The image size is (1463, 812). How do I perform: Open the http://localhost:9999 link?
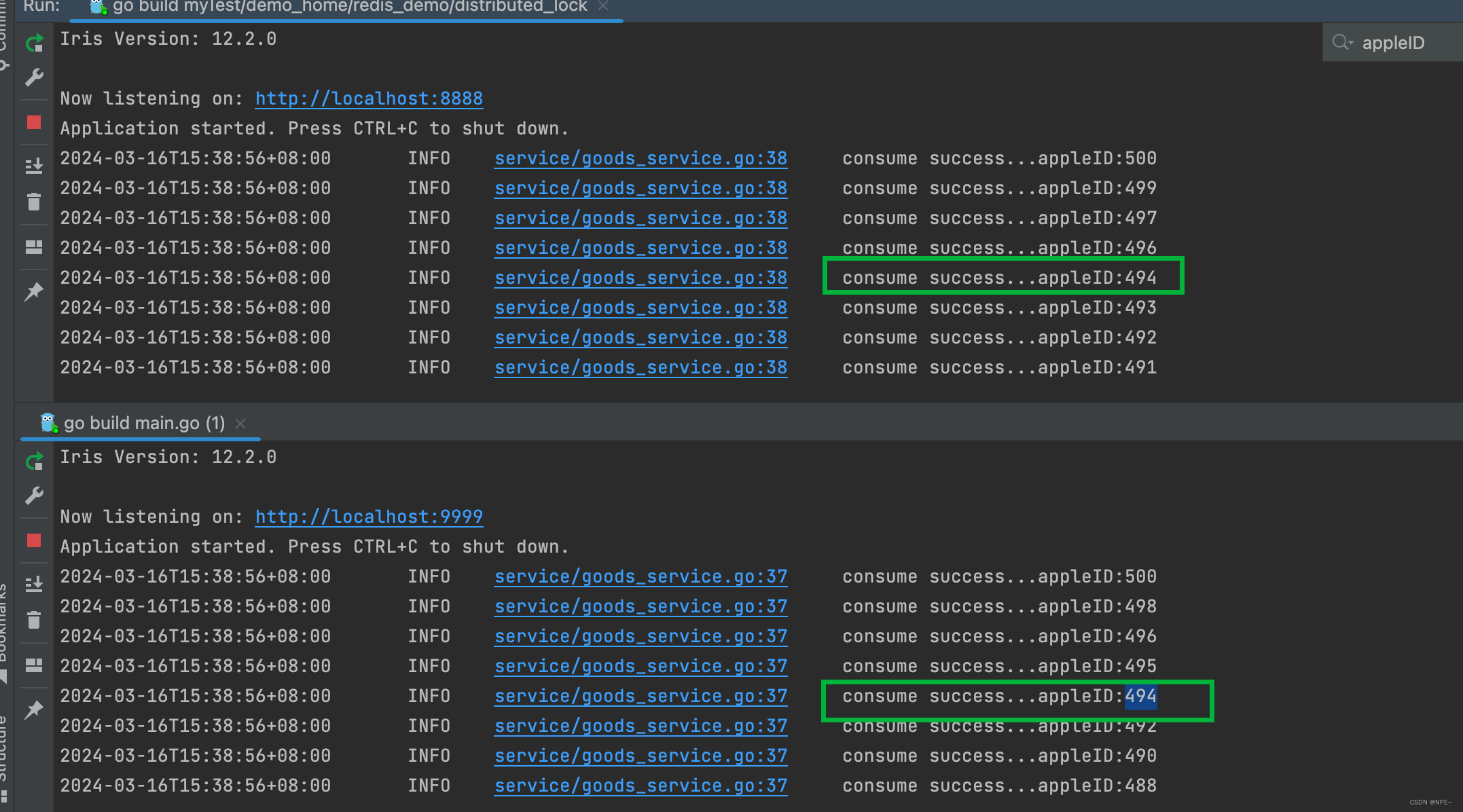click(369, 517)
